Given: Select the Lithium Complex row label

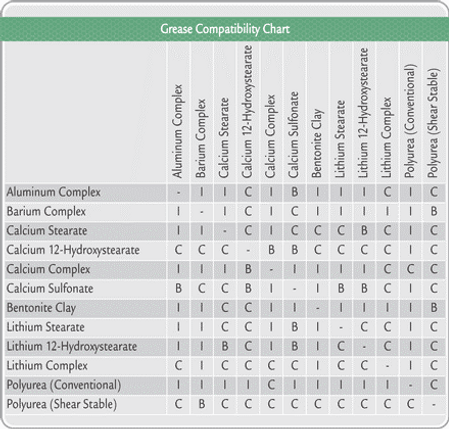Looking at the screenshot, I should click(47, 366).
